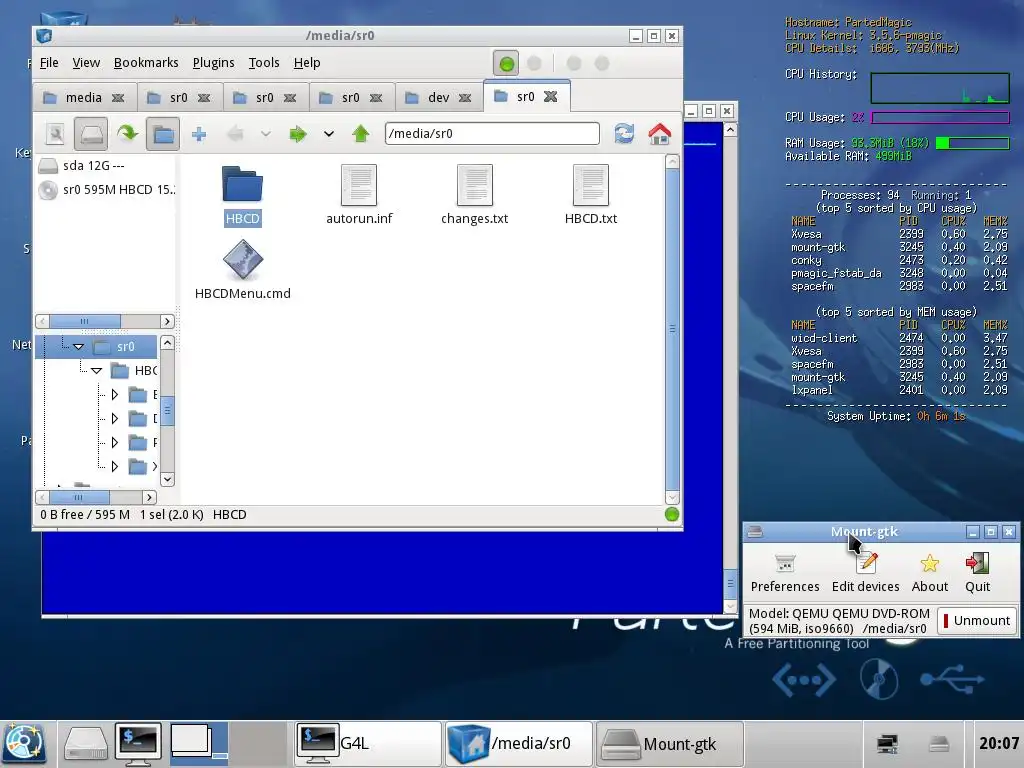Select the HBCD.txt file icon
Screen dimensions: 1024x768
[590, 185]
